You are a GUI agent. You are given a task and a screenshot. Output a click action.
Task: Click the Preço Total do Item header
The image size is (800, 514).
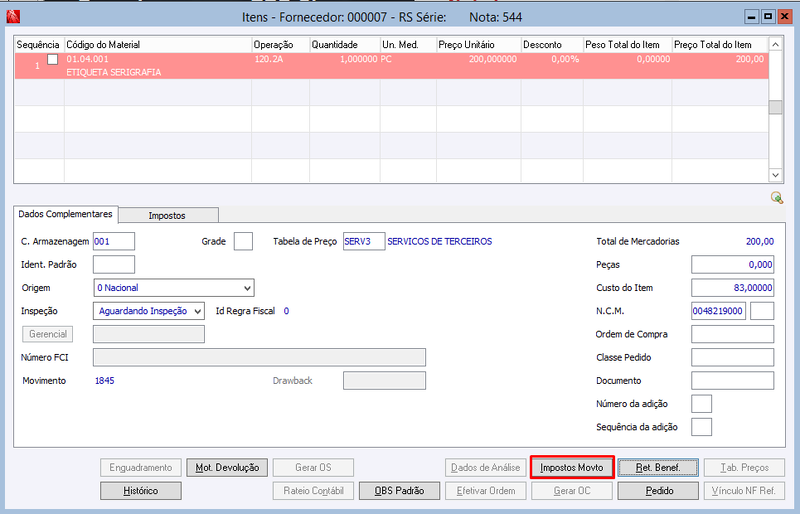point(720,44)
